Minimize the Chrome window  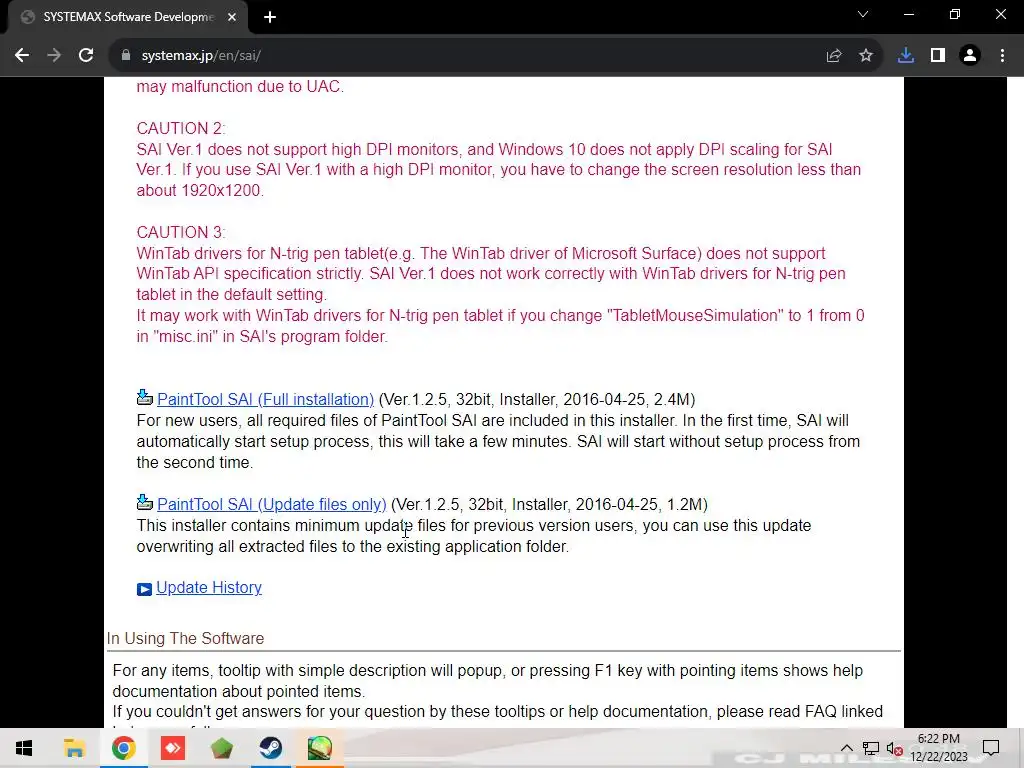pos(908,14)
